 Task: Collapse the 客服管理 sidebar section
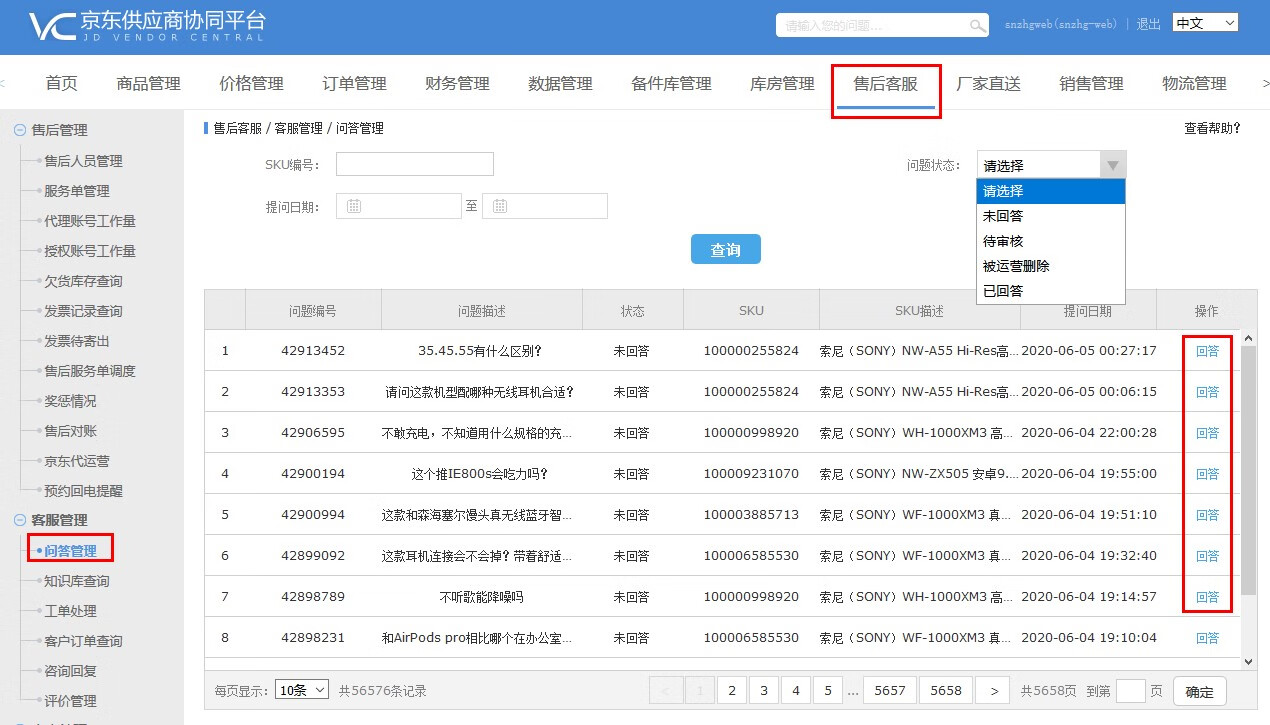pos(19,520)
